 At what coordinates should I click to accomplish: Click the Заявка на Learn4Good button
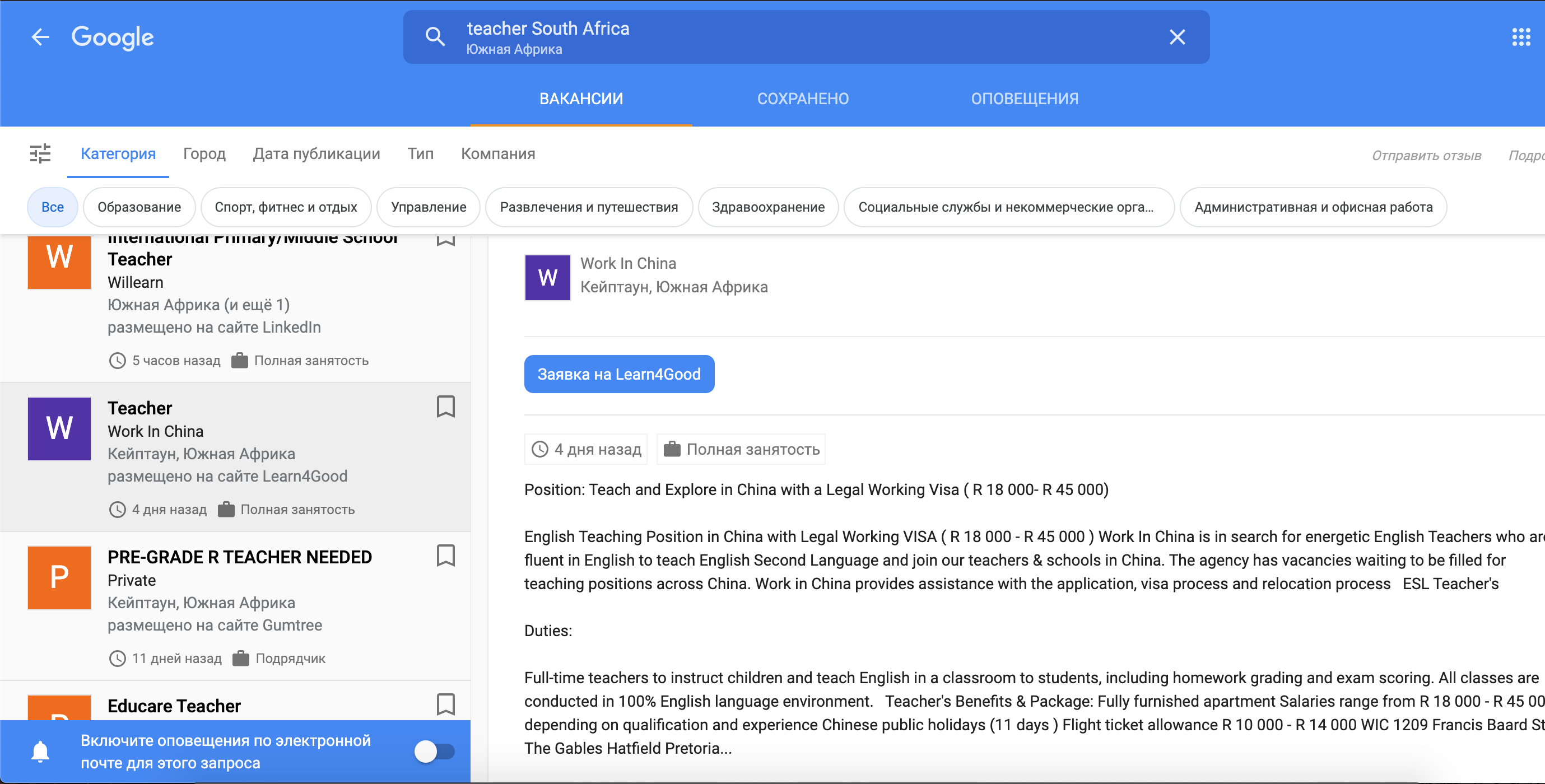[619, 374]
